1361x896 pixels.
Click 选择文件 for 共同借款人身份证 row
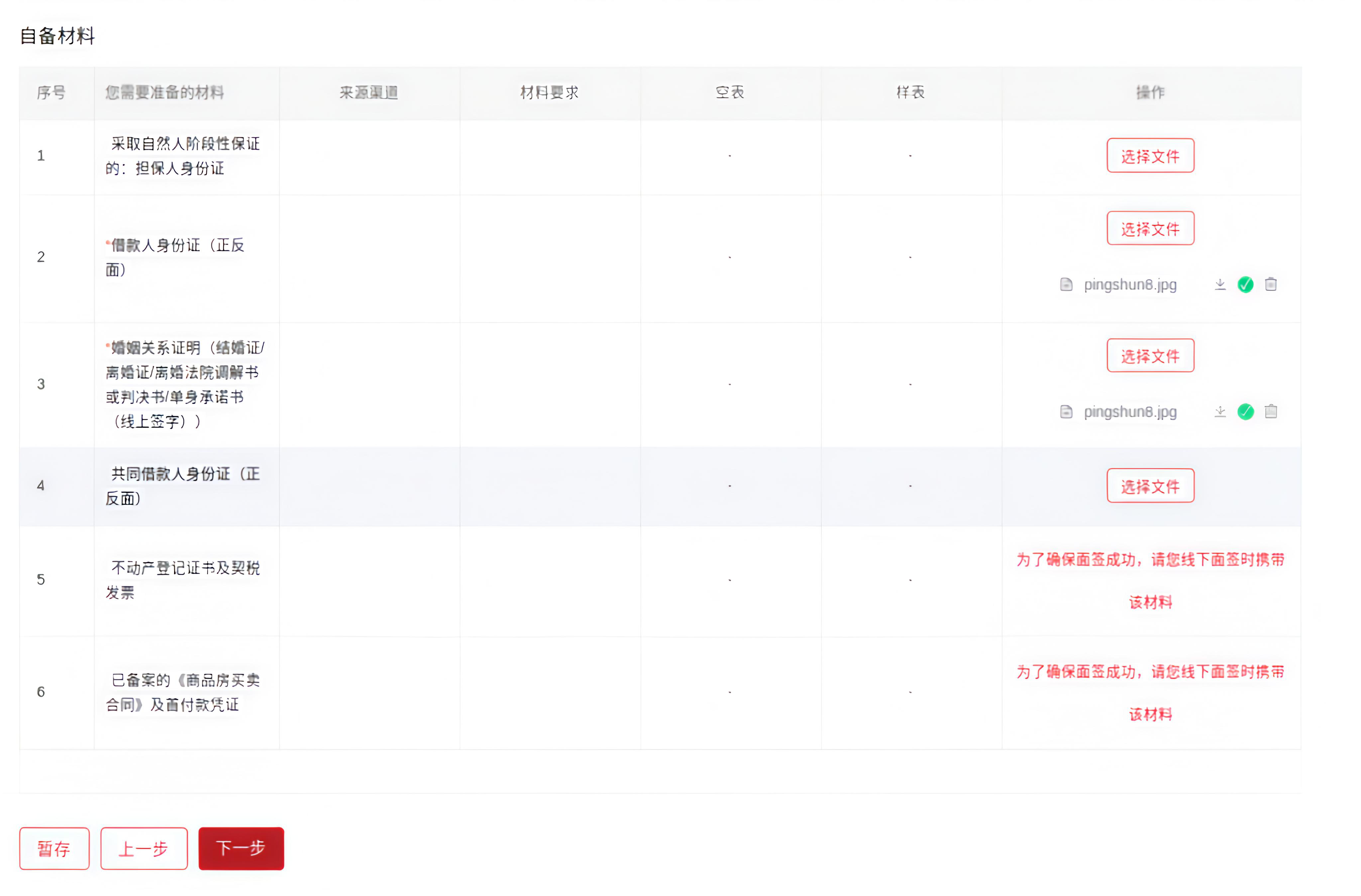coord(1150,485)
